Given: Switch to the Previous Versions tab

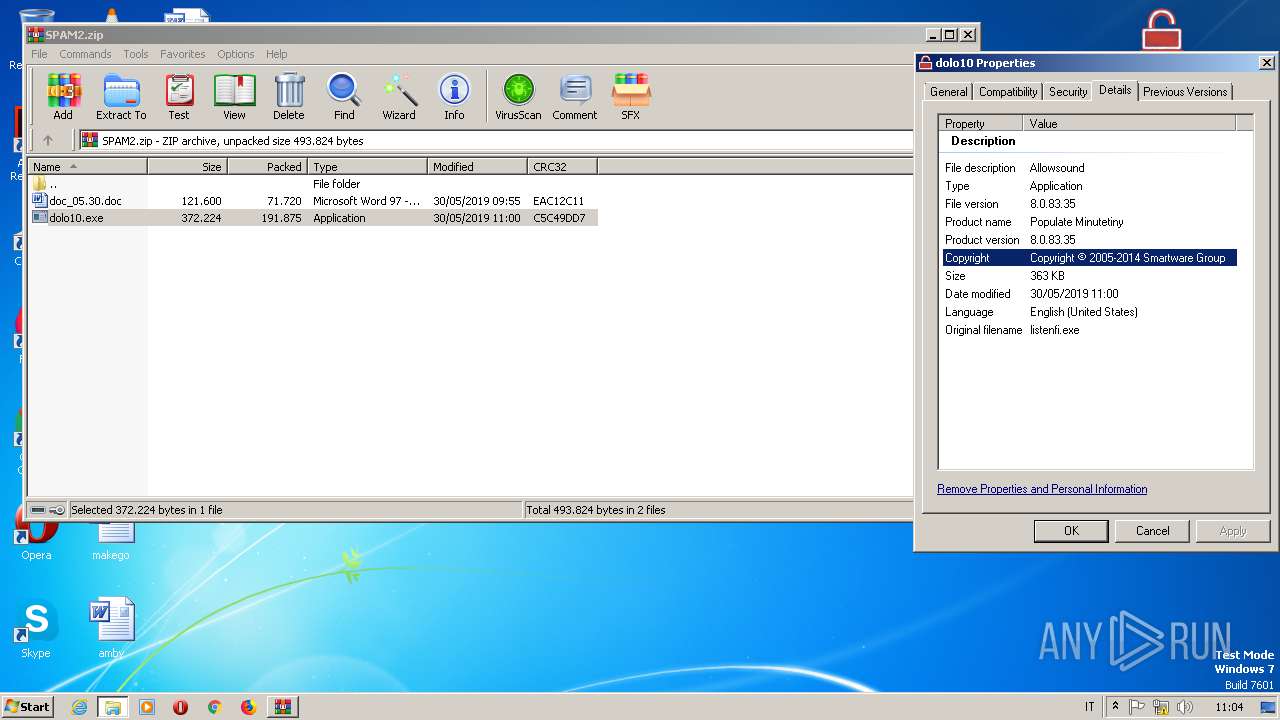Looking at the screenshot, I should coord(1185,91).
